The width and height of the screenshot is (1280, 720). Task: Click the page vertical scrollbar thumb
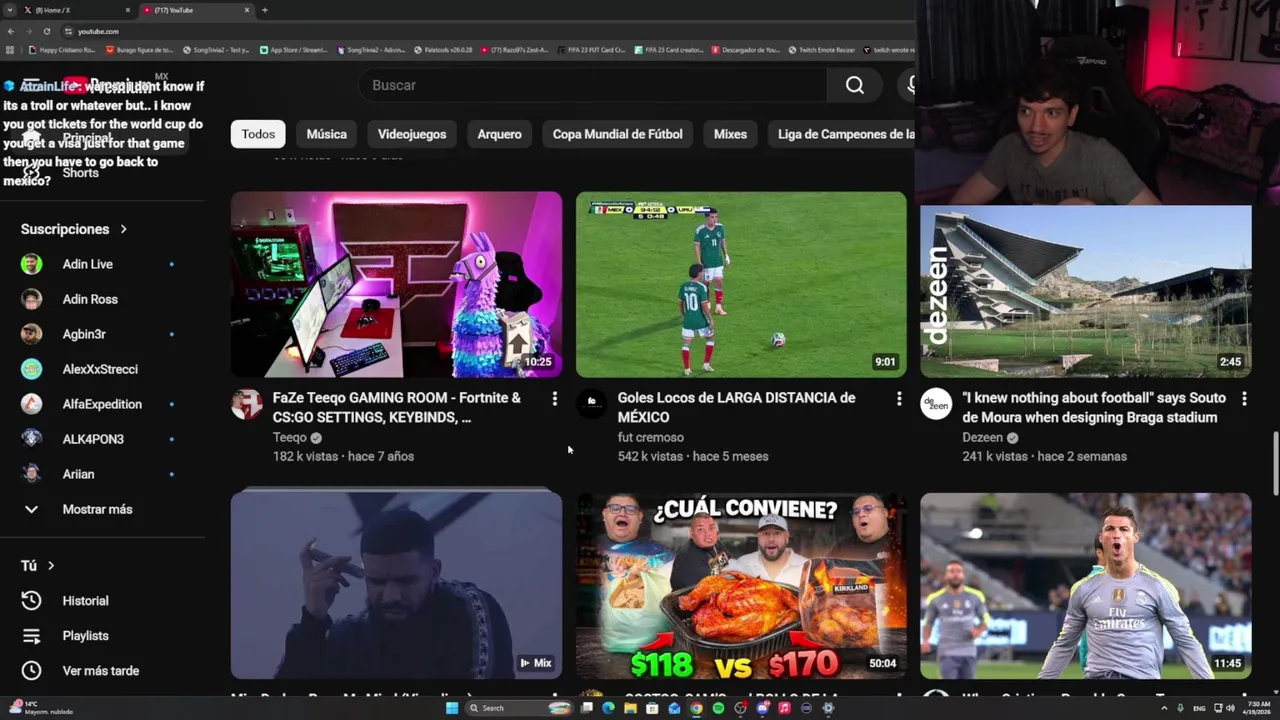coord(1275,463)
